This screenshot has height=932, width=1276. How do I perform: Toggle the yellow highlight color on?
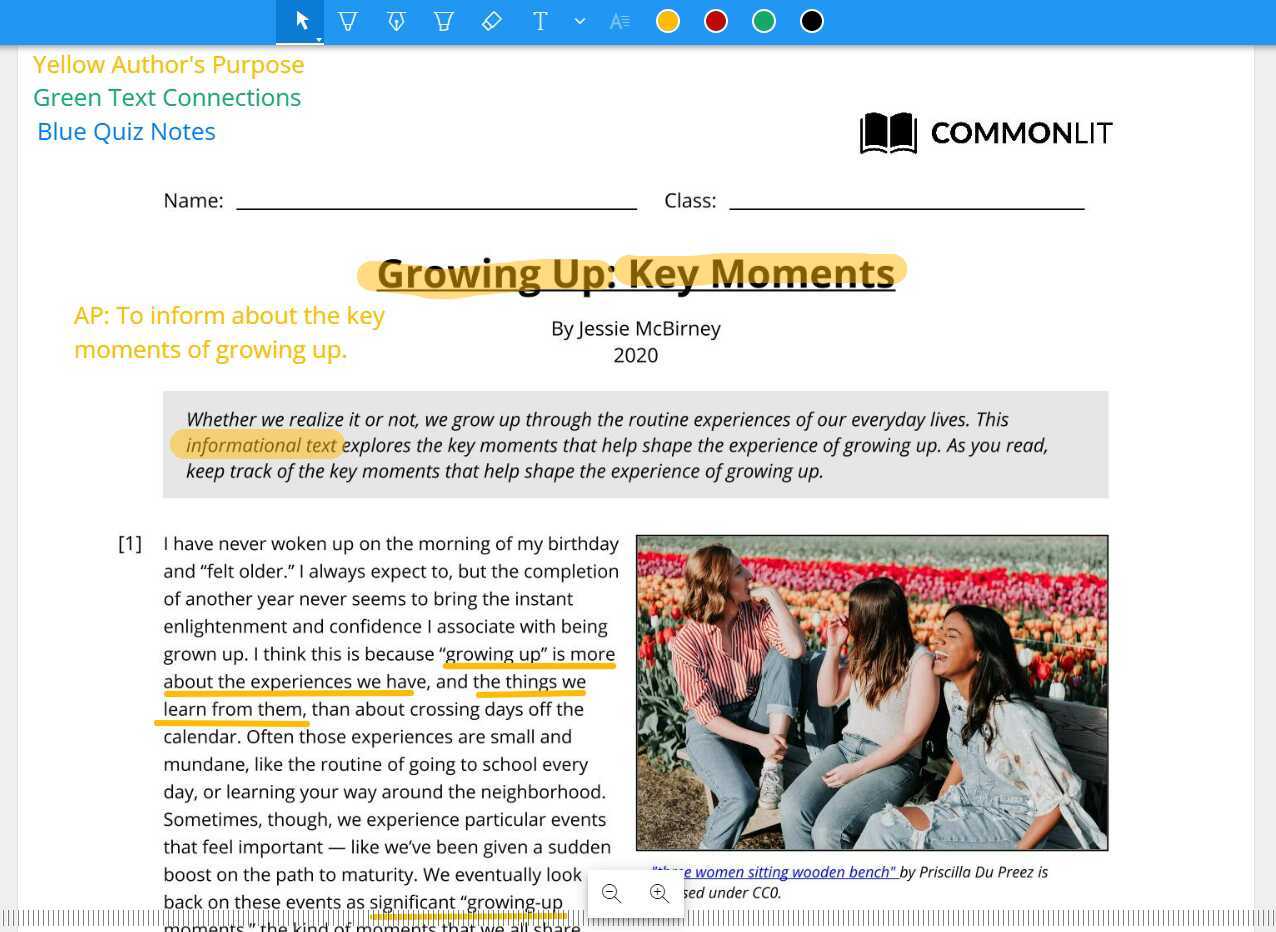tap(667, 20)
